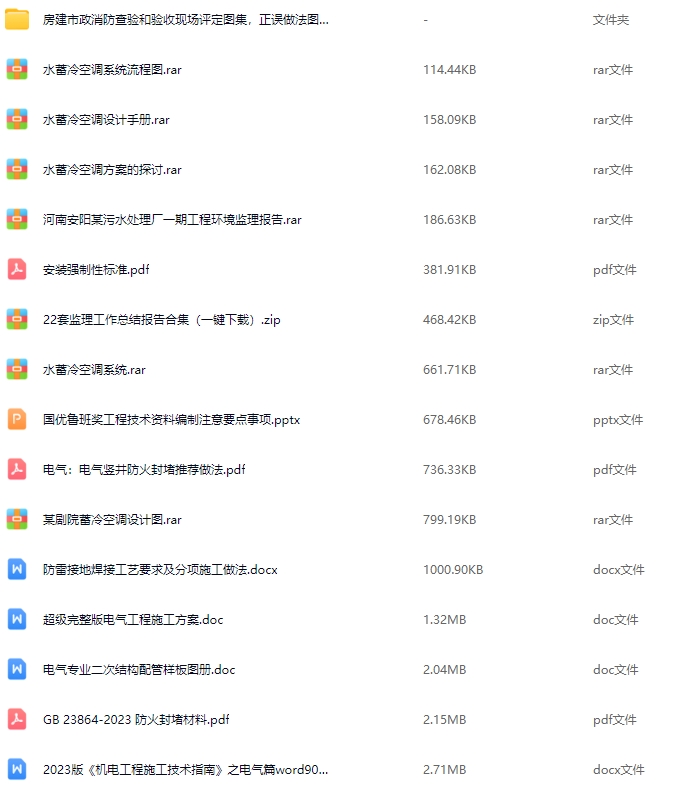Click Word icon beside 电气专业二次结构配管样板图册.doc
The width and height of the screenshot is (673, 787).
[17, 669]
